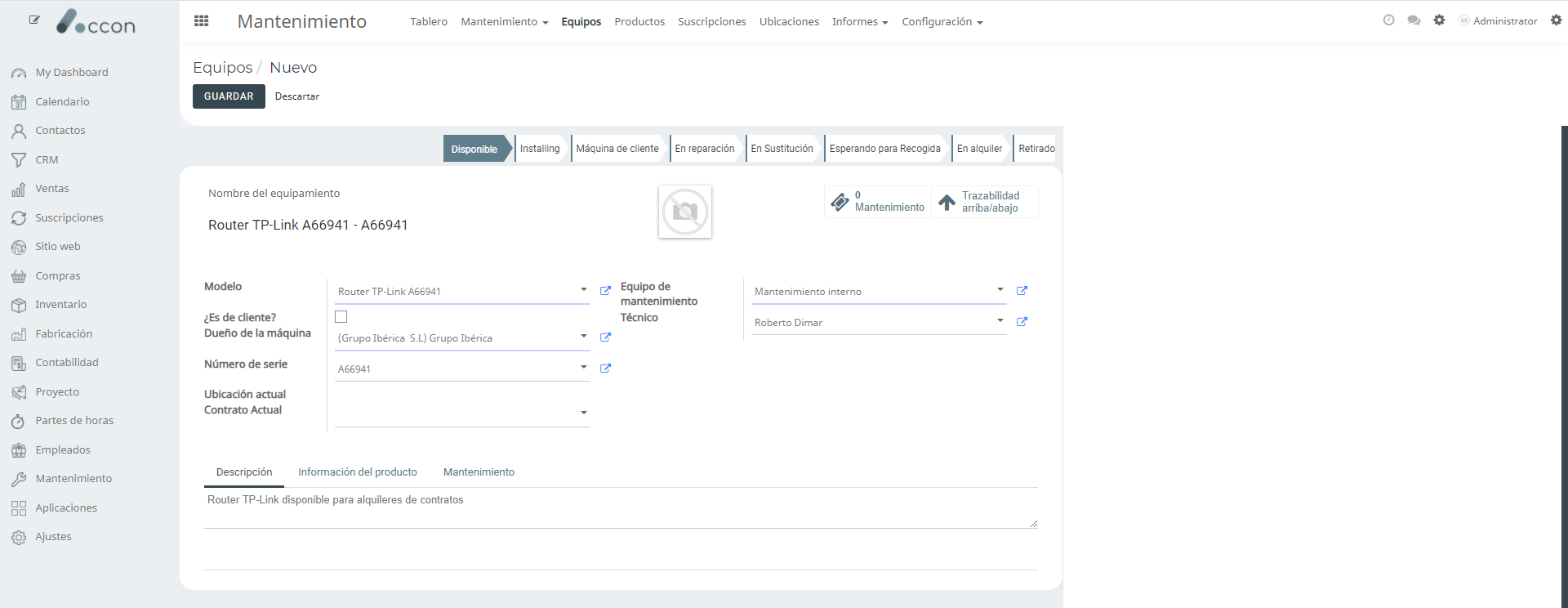The width and height of the screenshot is (1568, 608).
Task: Select Equipos in top menu
Action: click(581, 22)
